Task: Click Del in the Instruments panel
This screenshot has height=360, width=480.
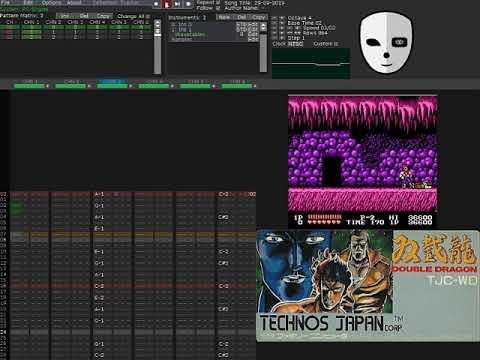Action: tap(242, 17)
